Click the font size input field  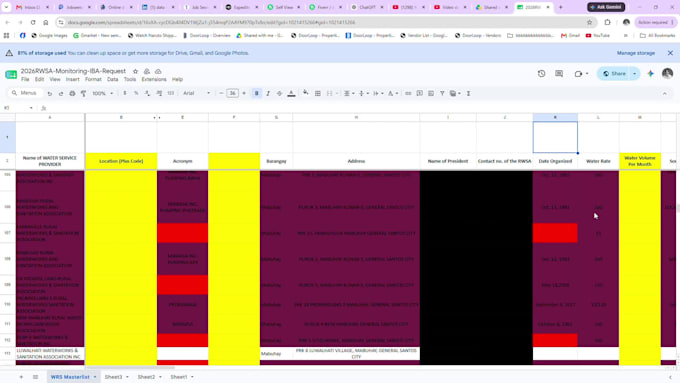(232, 93)
